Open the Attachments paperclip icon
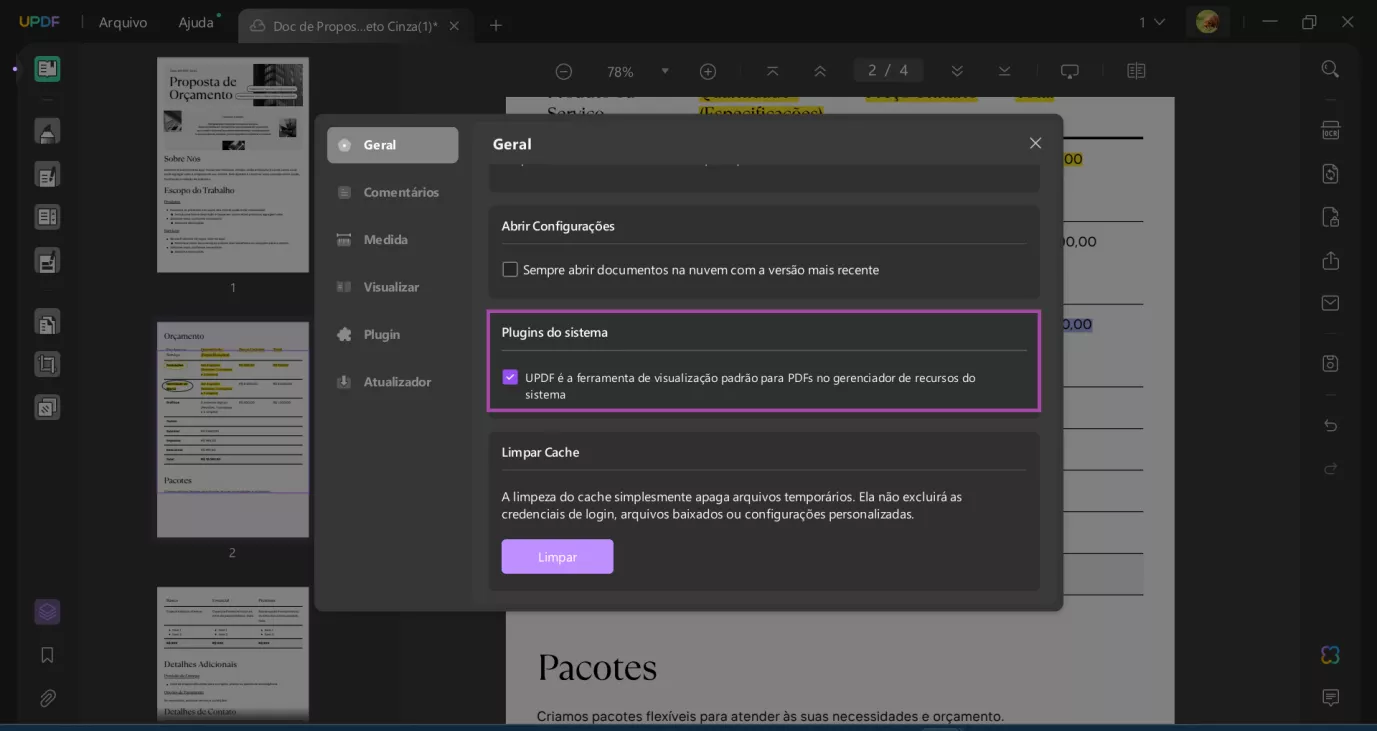Image resolution: width=1377 pixels, height=731 pixels. click(47, 698)
